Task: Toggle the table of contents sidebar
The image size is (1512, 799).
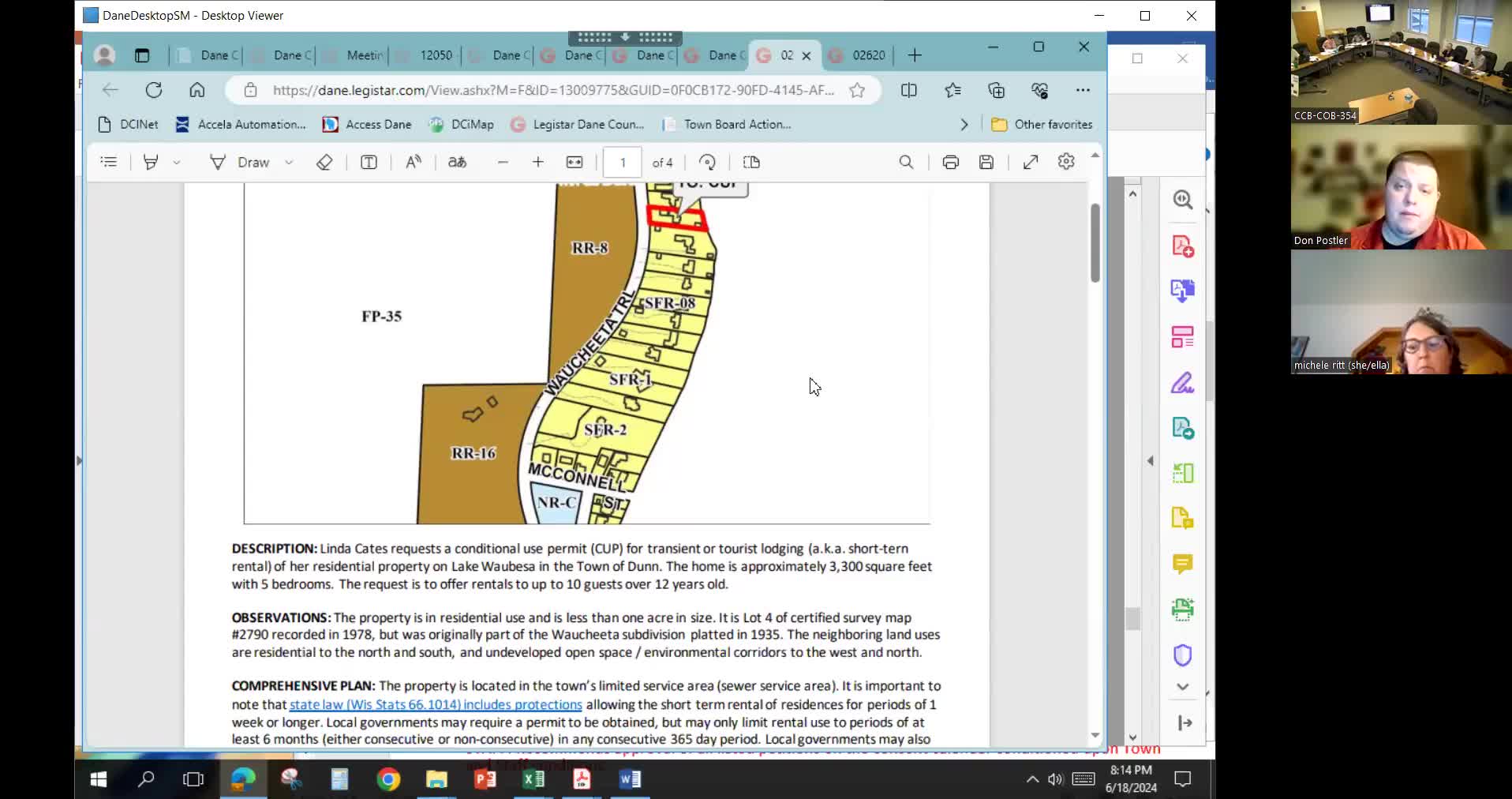Action: point(109,162)
